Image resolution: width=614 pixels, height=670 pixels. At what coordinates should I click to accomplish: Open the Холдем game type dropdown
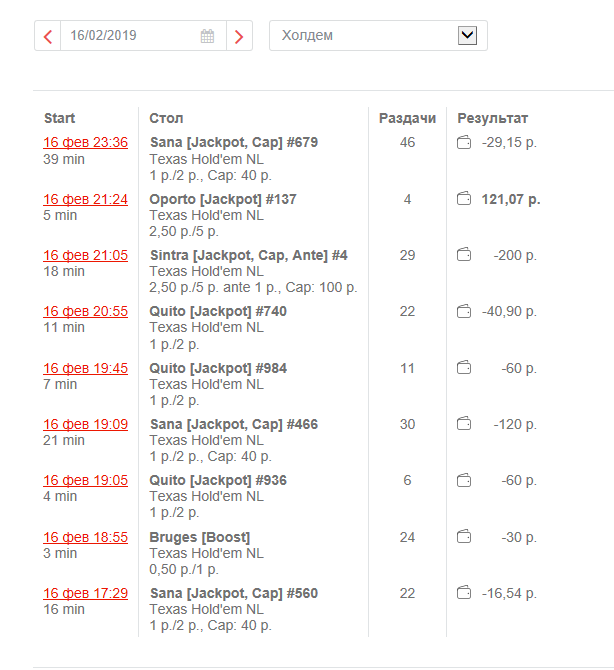point(467,35)
